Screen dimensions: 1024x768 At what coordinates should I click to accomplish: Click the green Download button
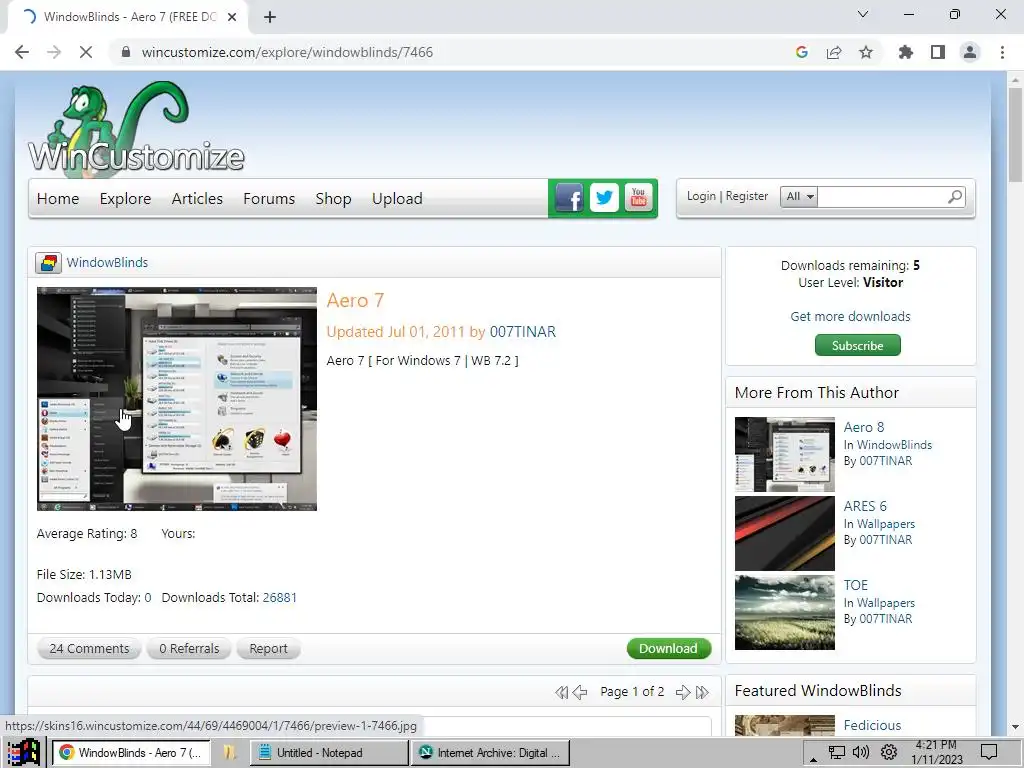(669, 648)
